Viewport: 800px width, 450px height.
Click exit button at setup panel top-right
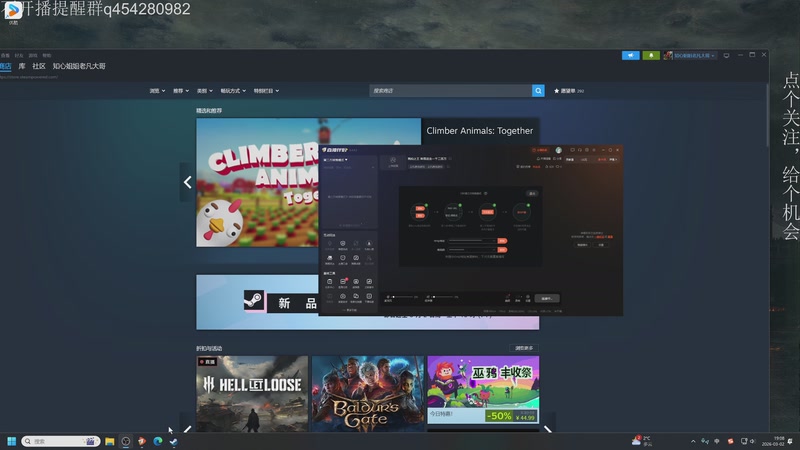click(532, 193)
